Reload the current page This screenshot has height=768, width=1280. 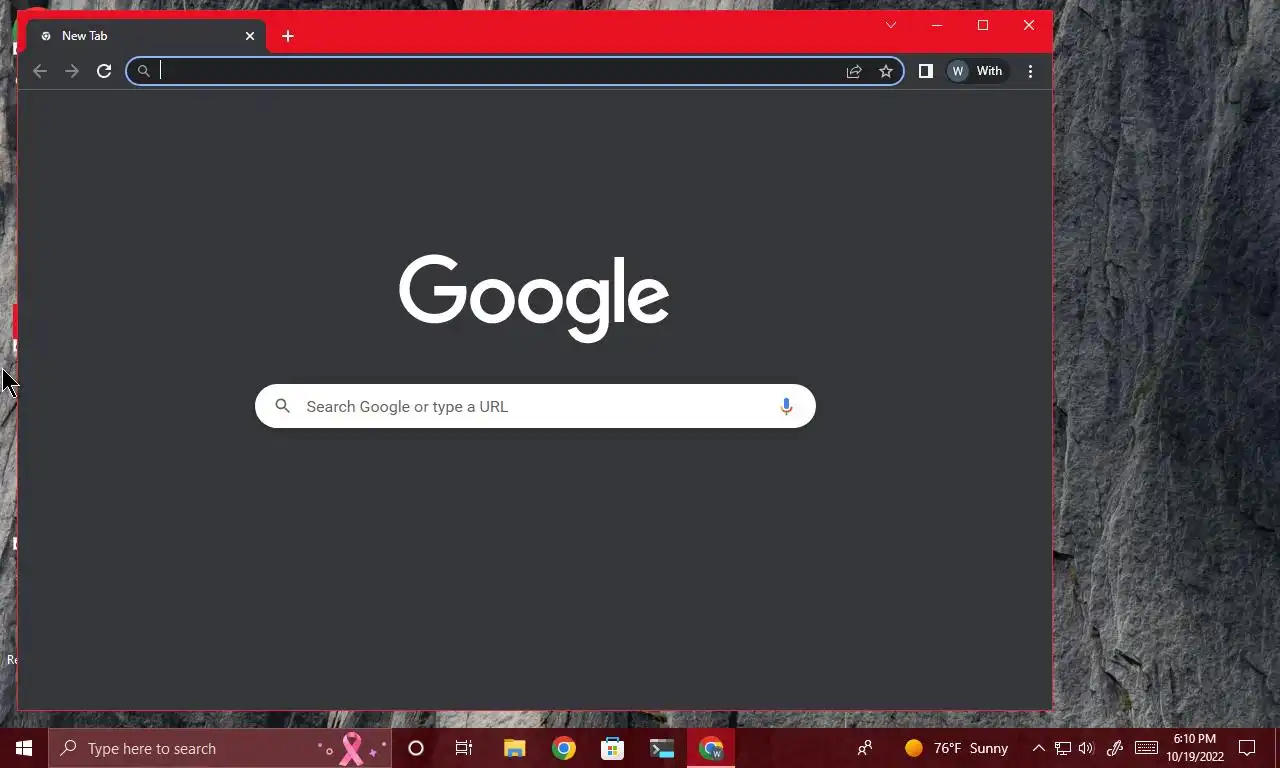click(x=104, y=71)
